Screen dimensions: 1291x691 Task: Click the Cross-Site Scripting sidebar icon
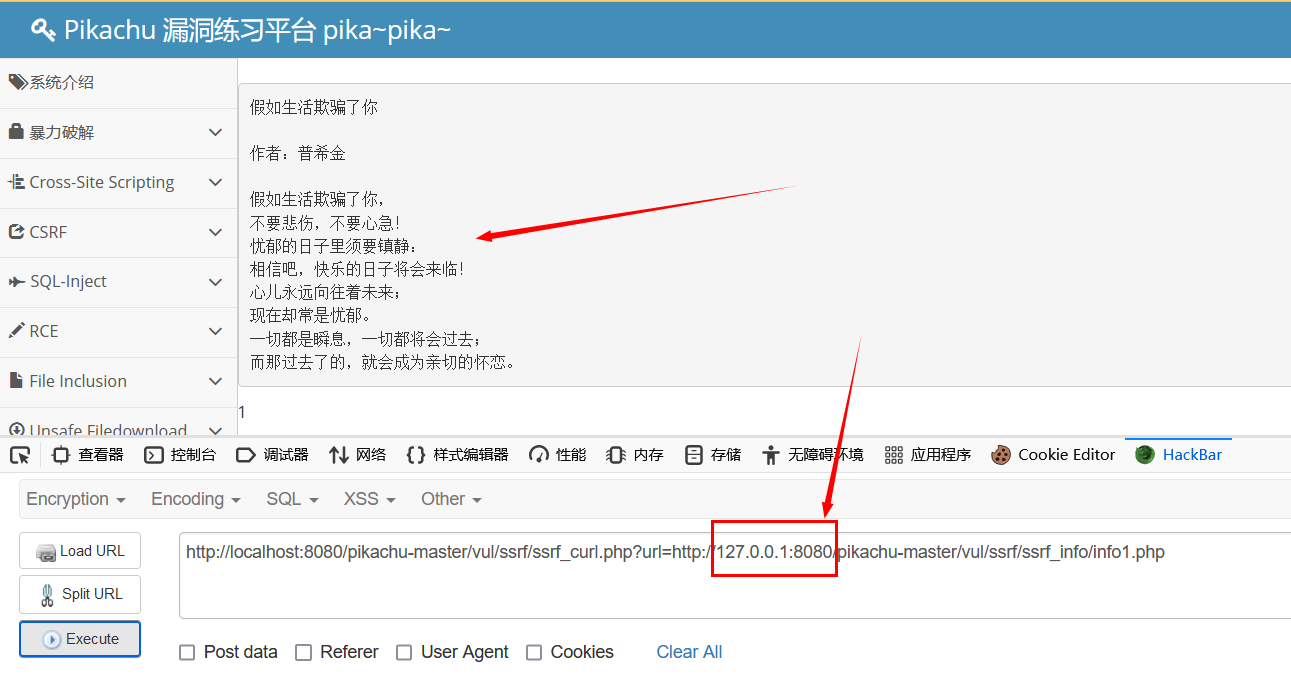pyautogui.click(x=16, y=182)
